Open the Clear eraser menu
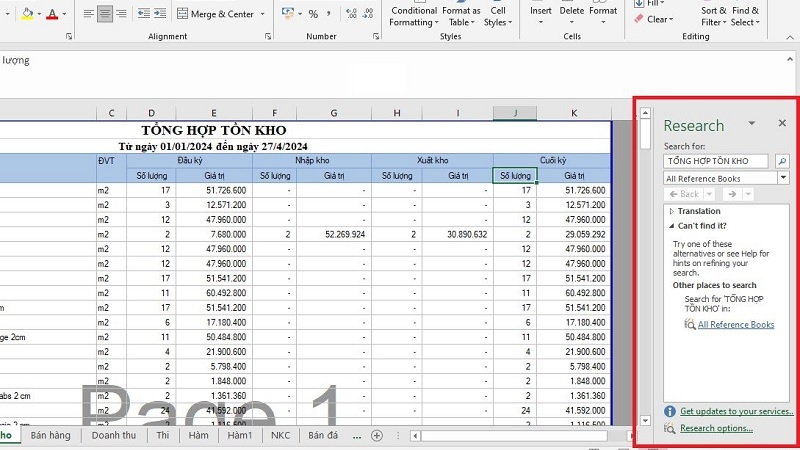The height and width of the screenshot is (450, 800). coord(654,19)
